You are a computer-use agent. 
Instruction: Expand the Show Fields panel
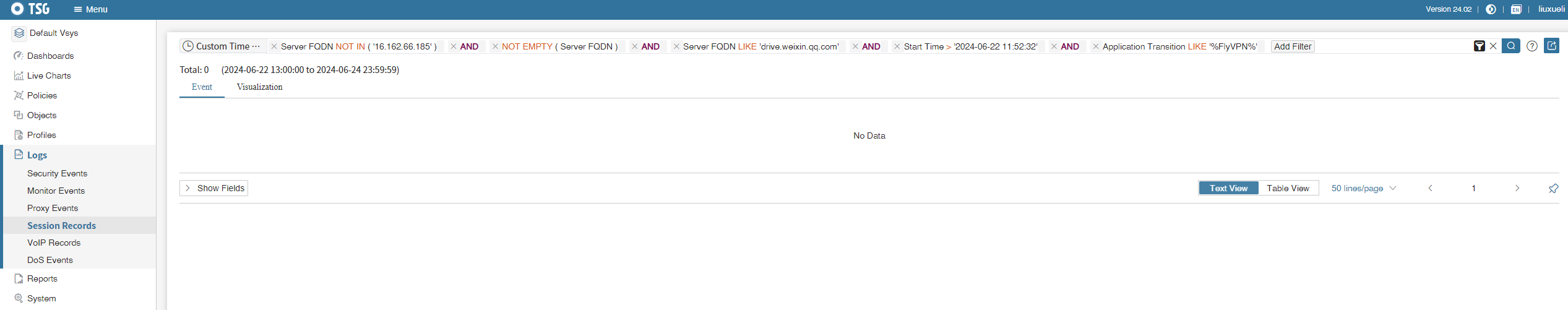[214, 188]
